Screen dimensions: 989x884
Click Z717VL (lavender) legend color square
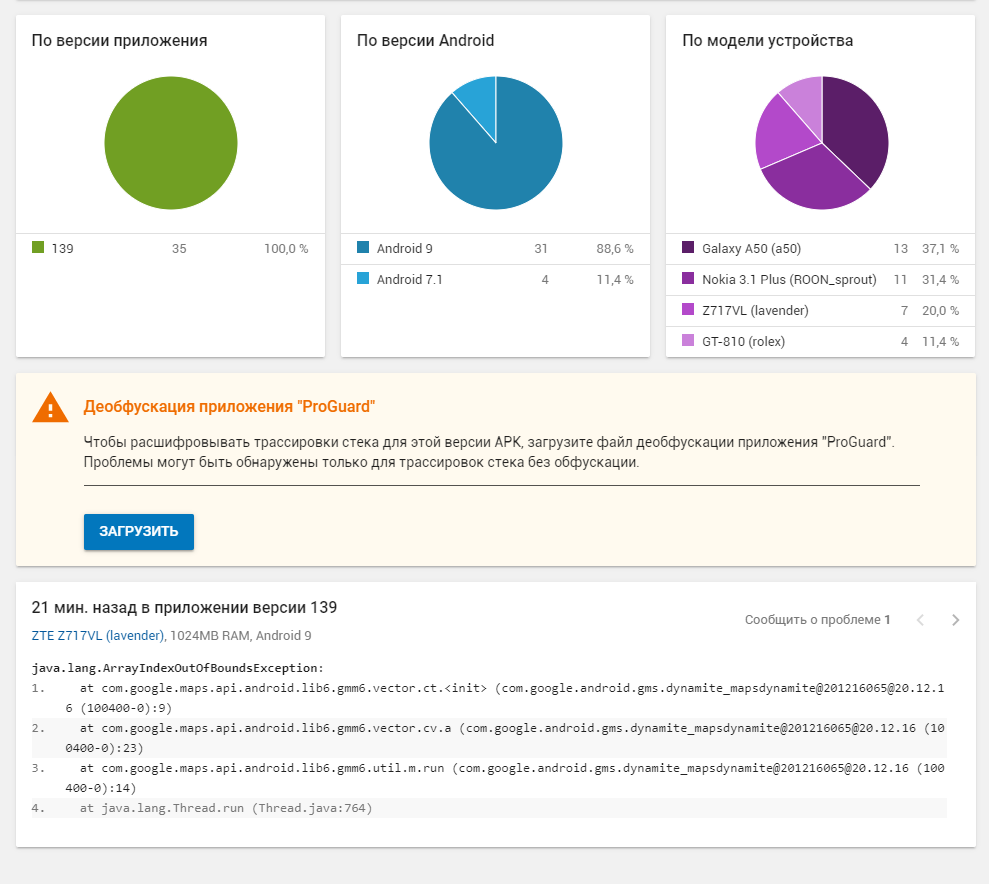pyautogui.click(x=688, y=311)
